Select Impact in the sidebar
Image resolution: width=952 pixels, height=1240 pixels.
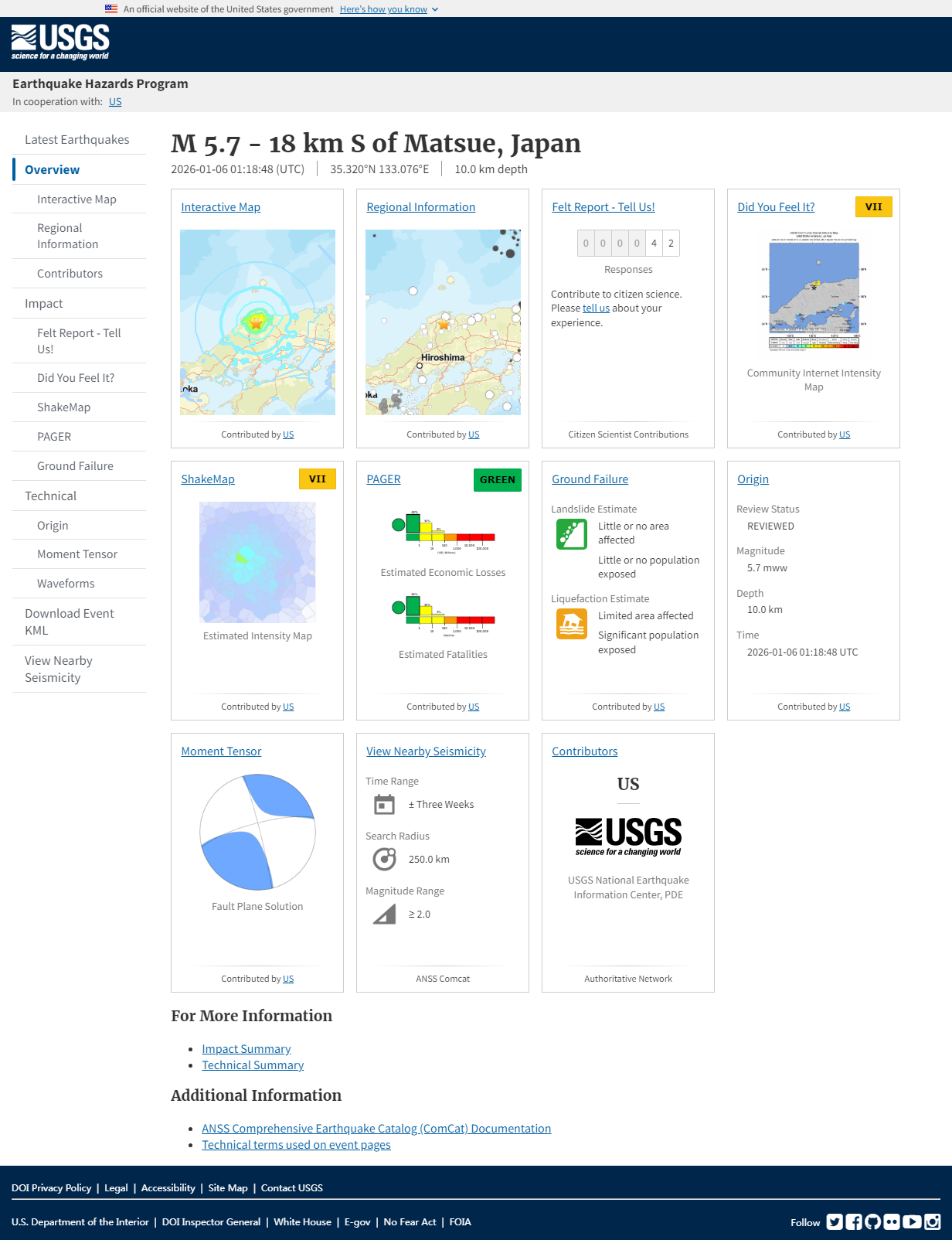pyautogui.click(x=80, y=304)
